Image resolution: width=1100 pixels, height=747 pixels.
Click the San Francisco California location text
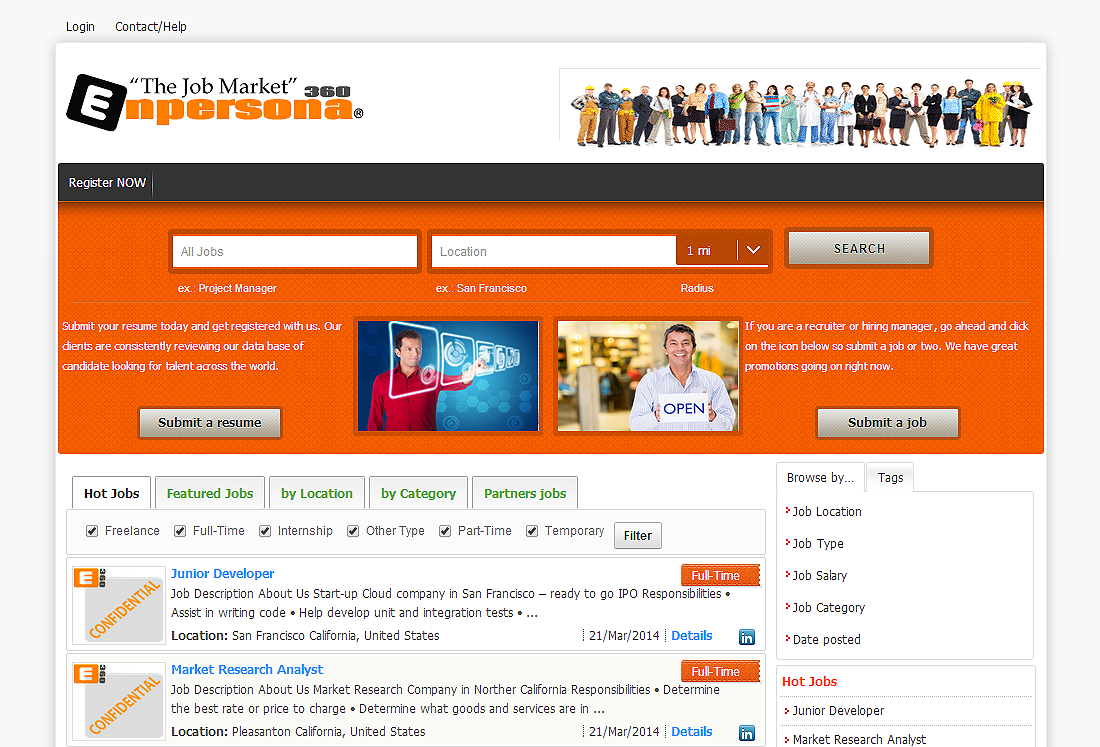pos(335,635)
